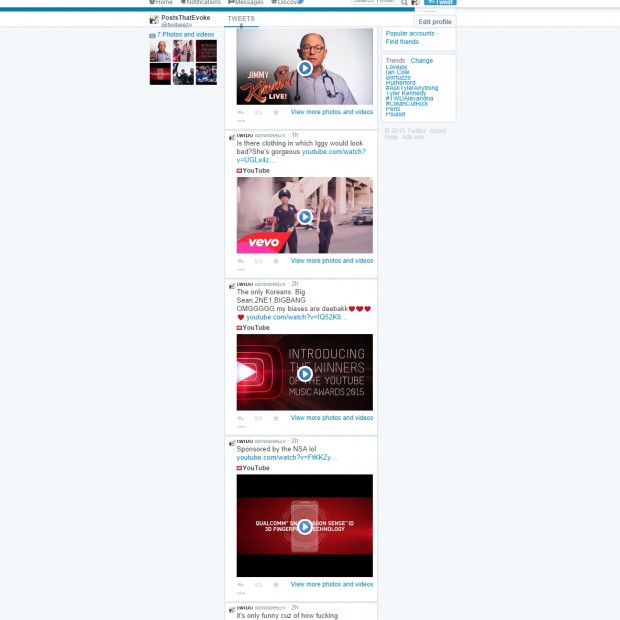Click the Edit profile button
This screenshot has height=620, width=620.
point(435,22)
